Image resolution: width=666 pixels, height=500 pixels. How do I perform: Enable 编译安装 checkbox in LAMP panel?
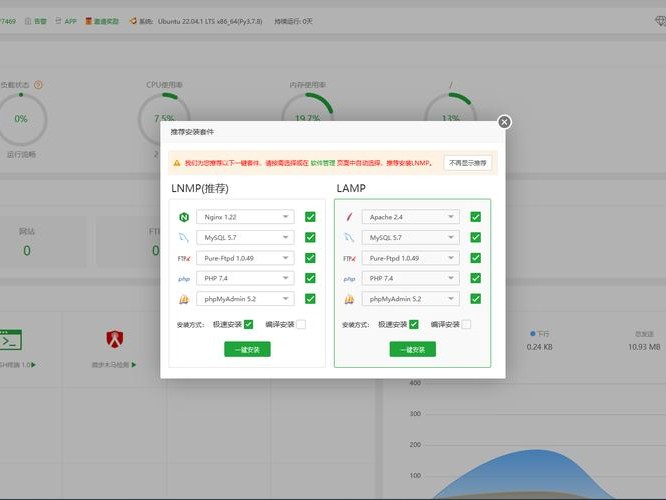(466, 325)
